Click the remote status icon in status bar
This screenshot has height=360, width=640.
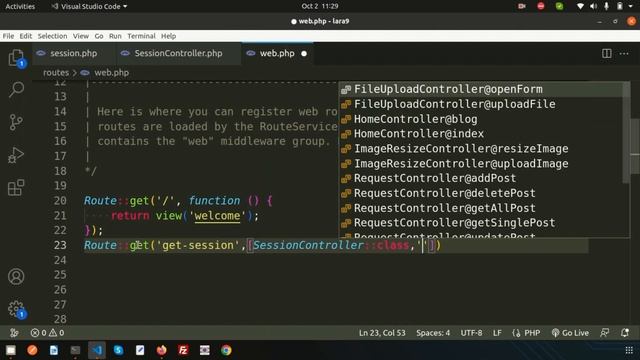click(14, 333)
